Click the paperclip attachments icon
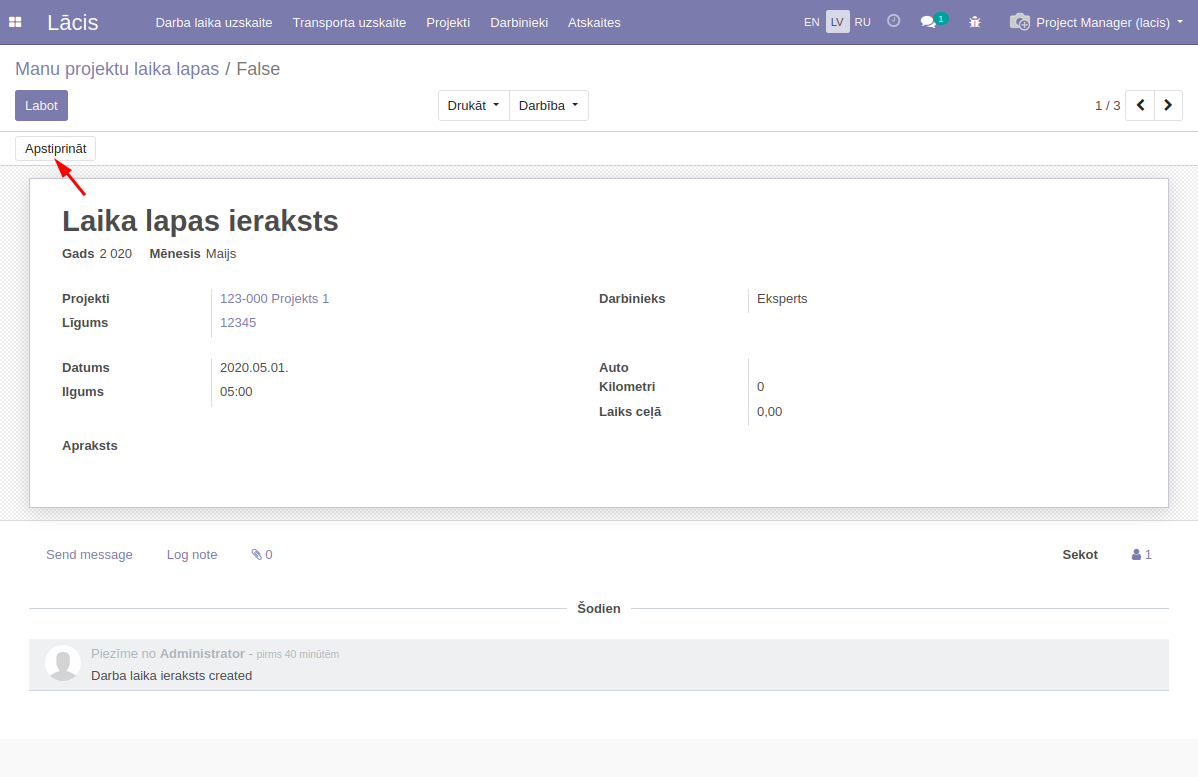The height and width of the screenshot is (777, 1198). [x=257, y=554]
